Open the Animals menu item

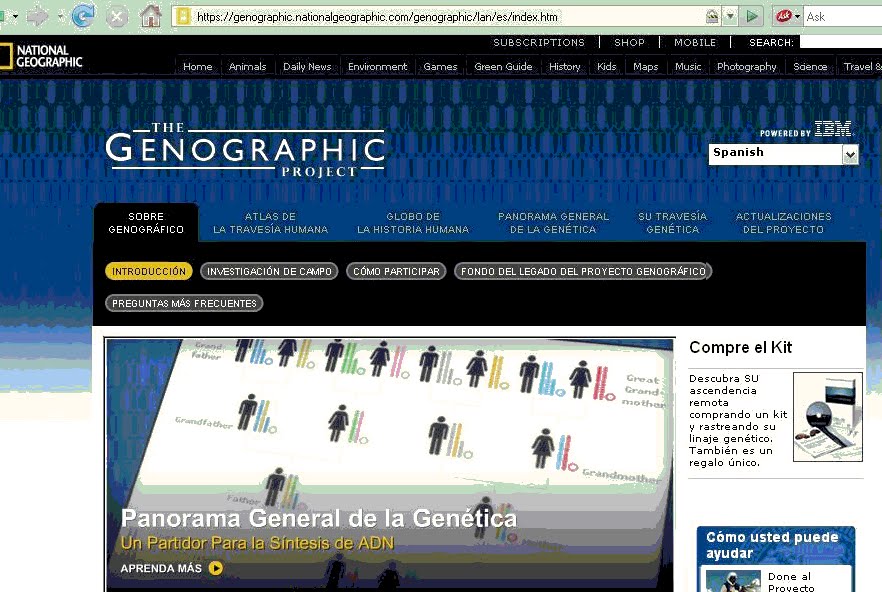point(248,66)
